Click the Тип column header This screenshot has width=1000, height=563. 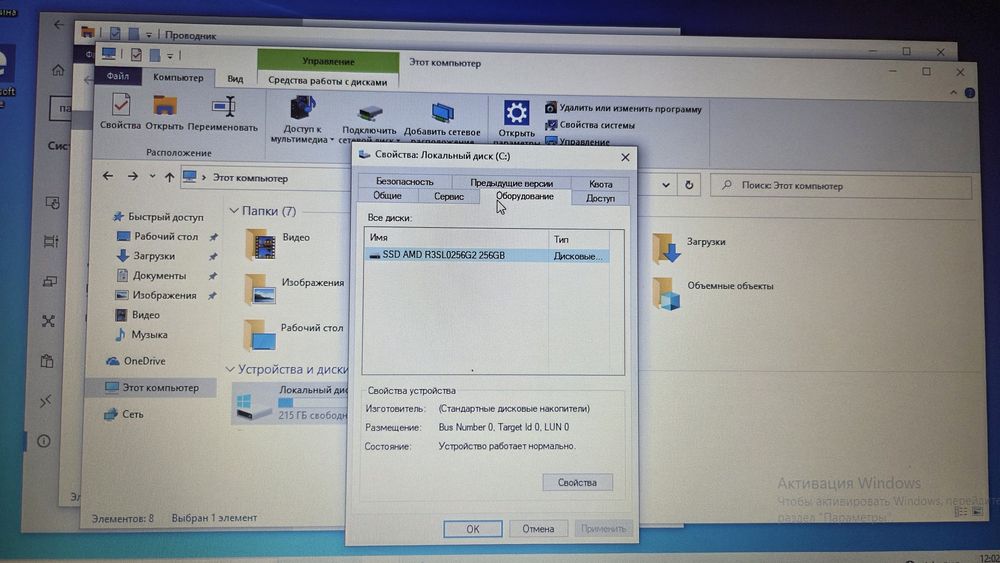click(578, 239)
